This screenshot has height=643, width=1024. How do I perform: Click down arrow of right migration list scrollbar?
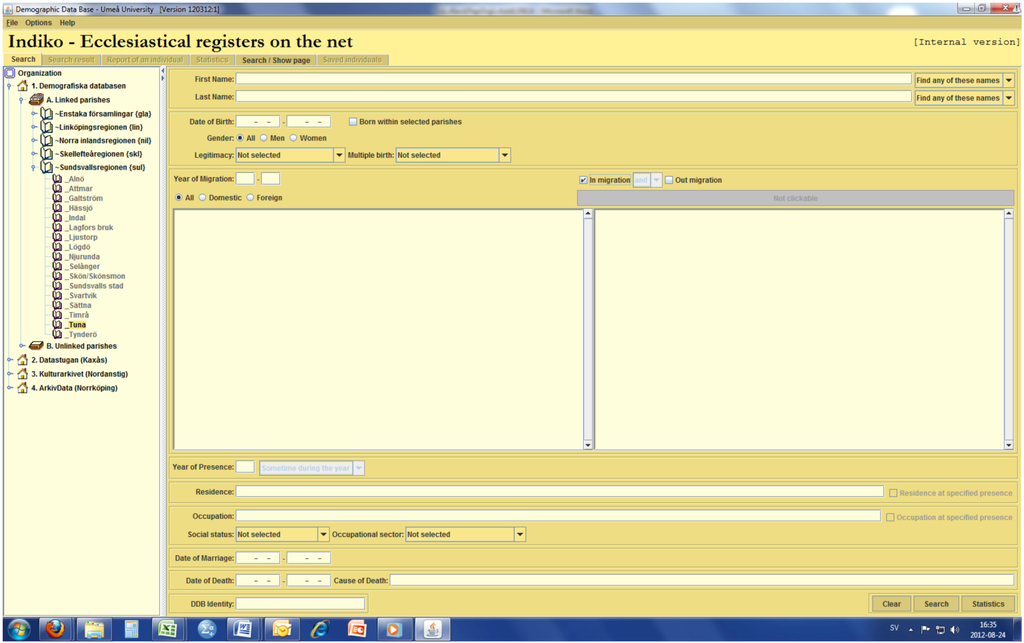pos(1009,445)
